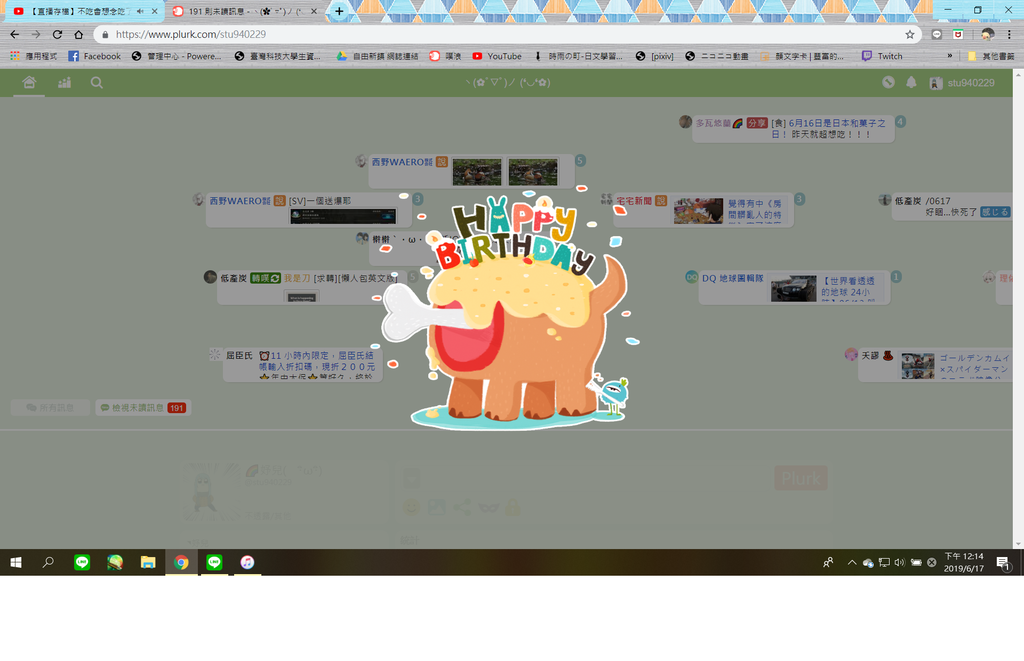This screenshot has height=661, width=1024.
Task: Open the Plurk notifications bell icon
Action: pos(911,82)
